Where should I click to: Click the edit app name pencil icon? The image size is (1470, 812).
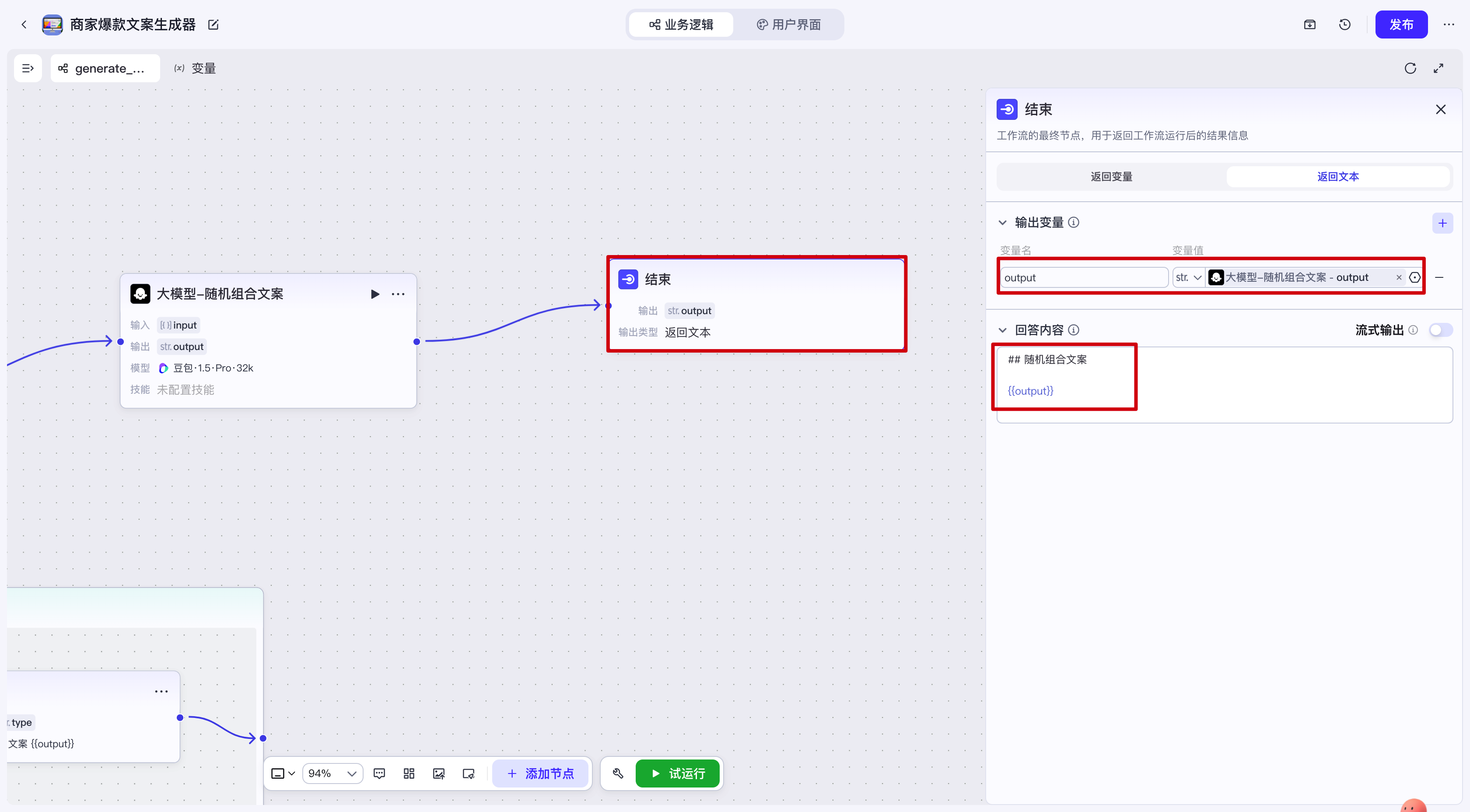tap(213, 24)
